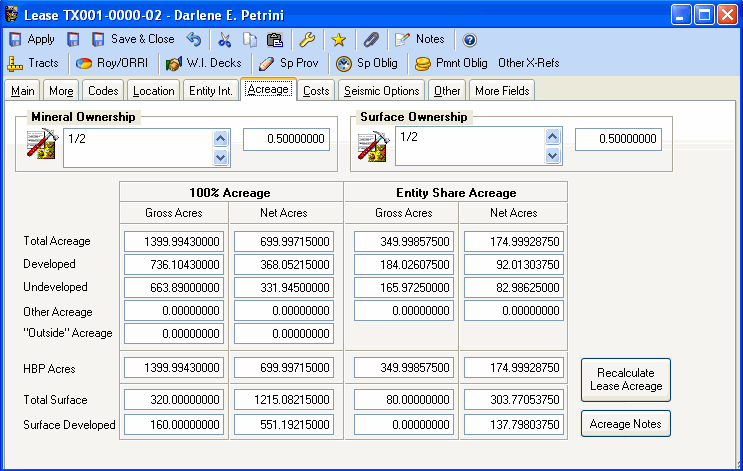Click the Apply save icon
This screenshot has height=471, width=743.
coord(16,40)
